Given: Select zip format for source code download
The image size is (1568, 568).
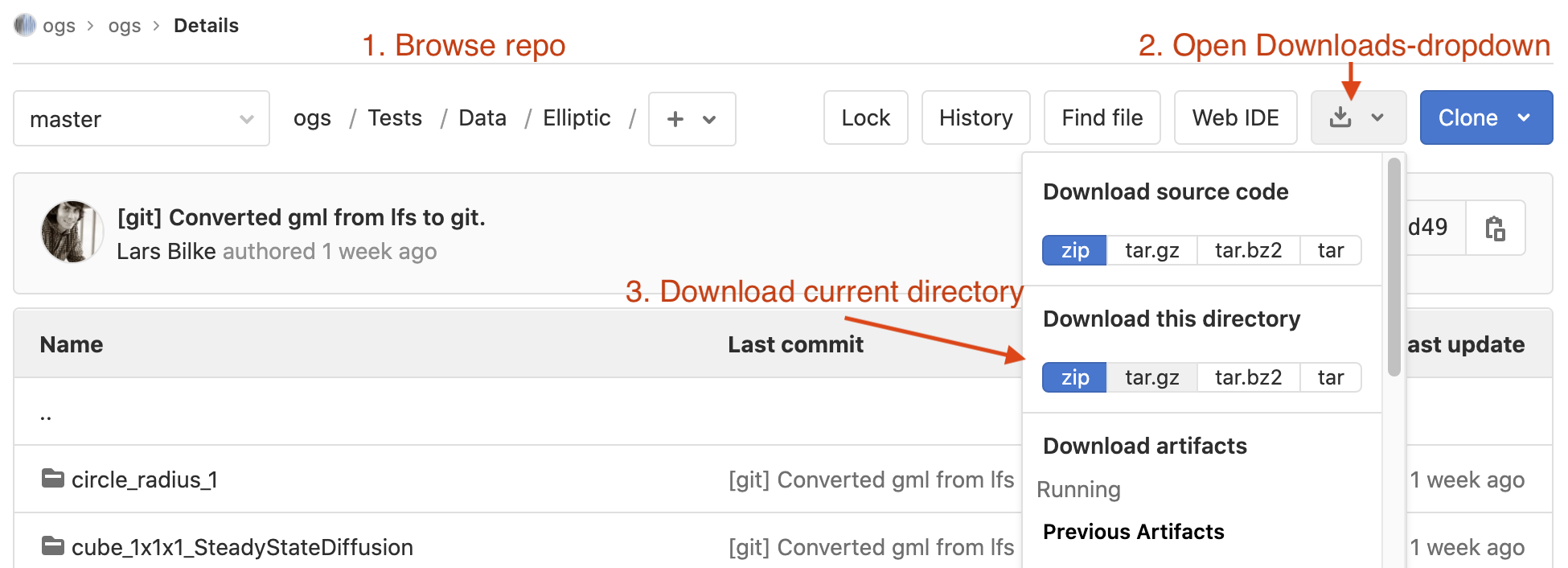Looking at the screenshot, I should pyautogui.click(x=1074, y=250).
